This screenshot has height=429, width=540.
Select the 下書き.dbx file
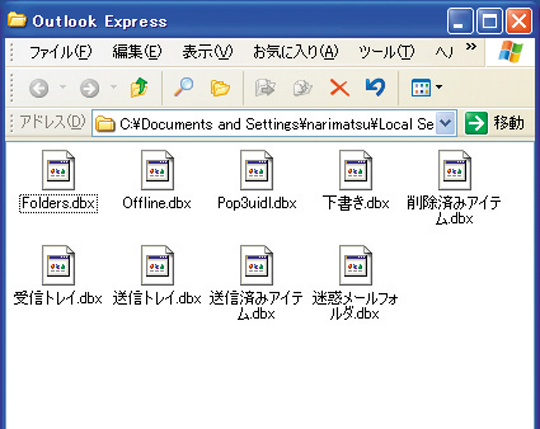pos(356,180)
